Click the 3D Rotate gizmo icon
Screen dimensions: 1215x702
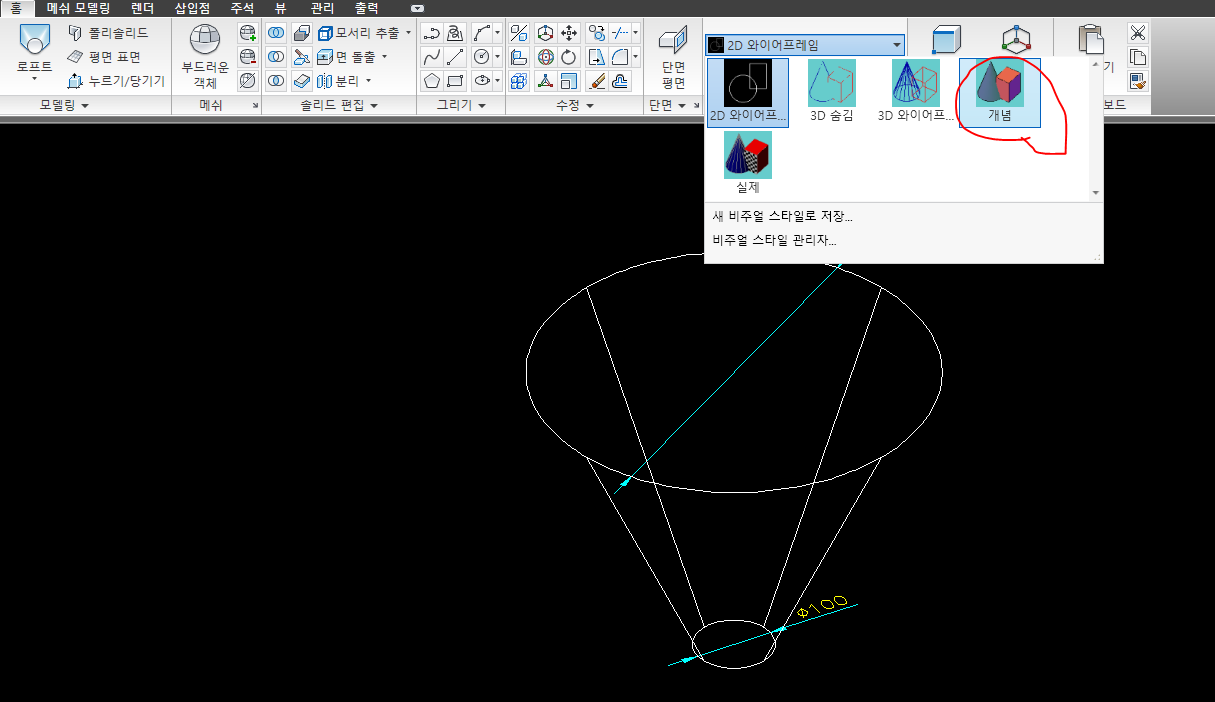tap(545, 57)
